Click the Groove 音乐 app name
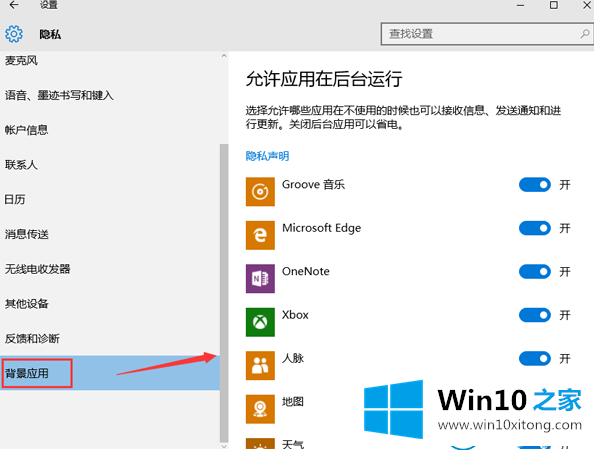Viewport: 594px width, 451px height. 313,184
